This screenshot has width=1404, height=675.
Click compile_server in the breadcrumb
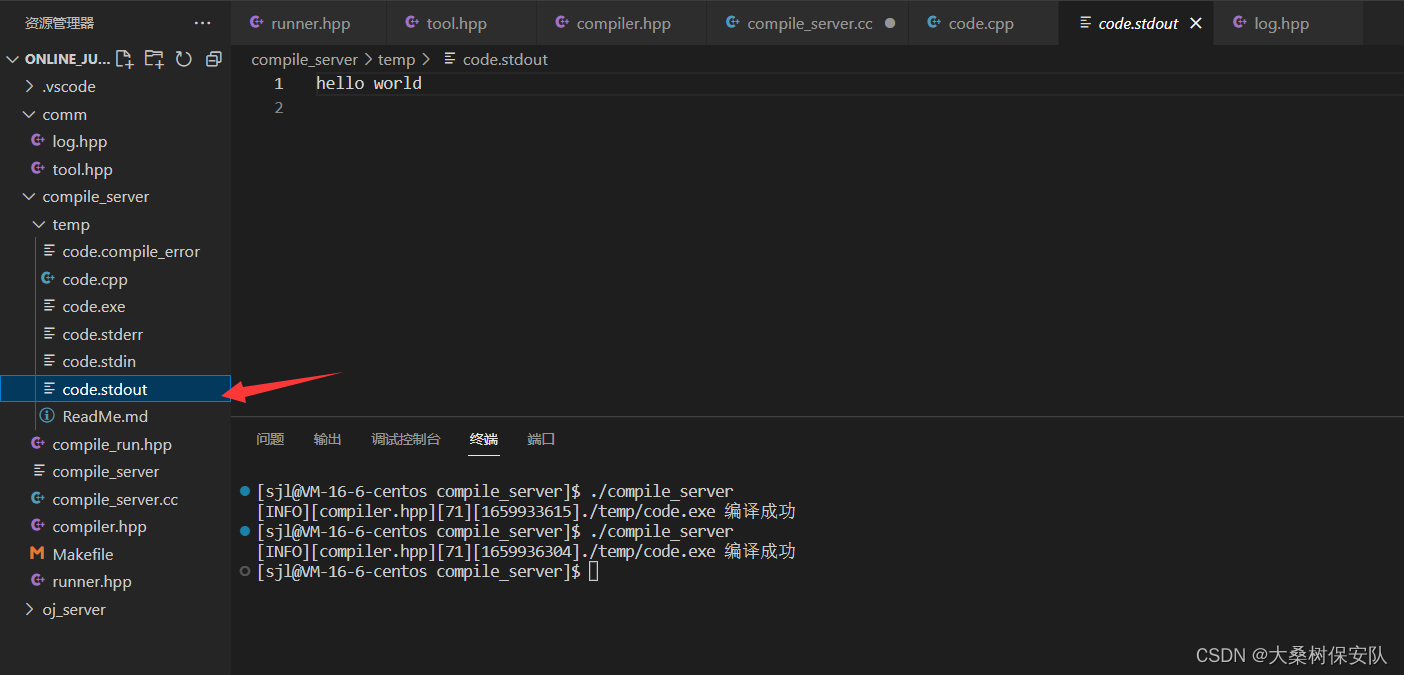click(304, 59)
